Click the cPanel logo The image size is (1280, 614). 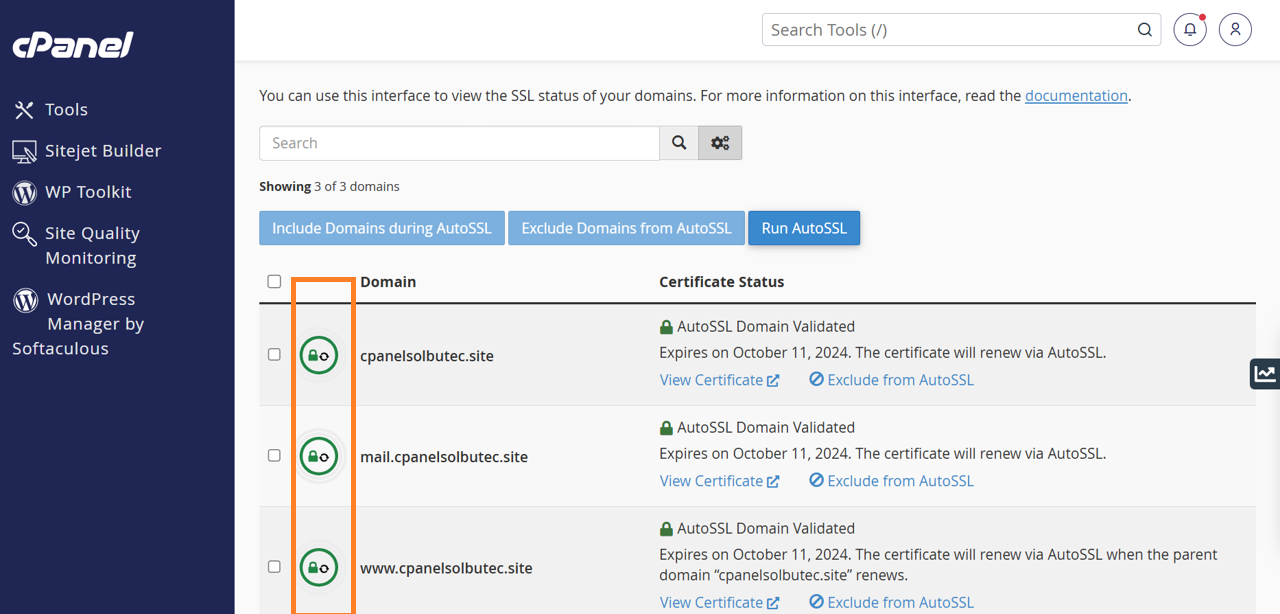tap(72, 45)
